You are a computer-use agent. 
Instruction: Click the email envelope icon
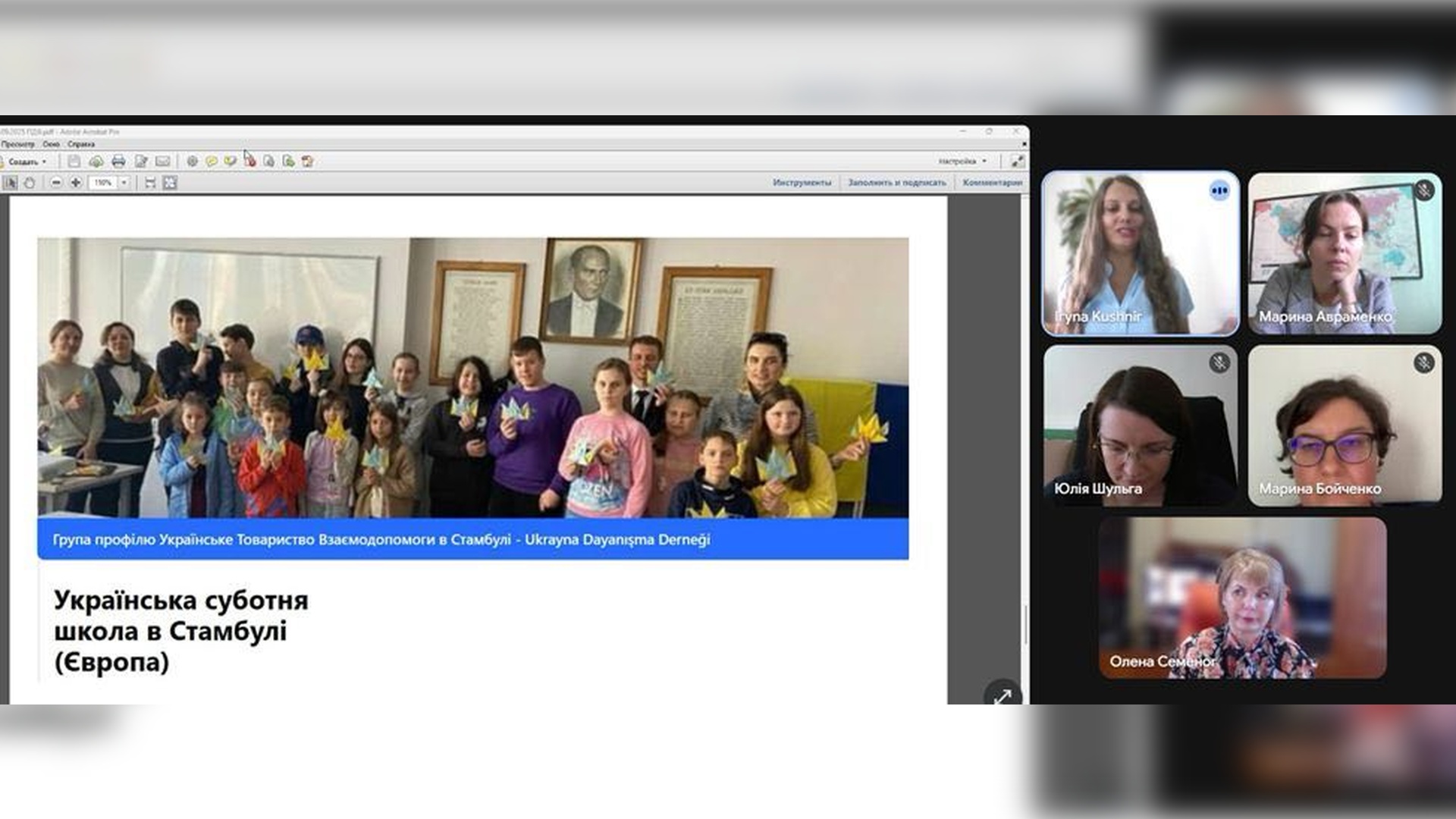click(163, 161)
